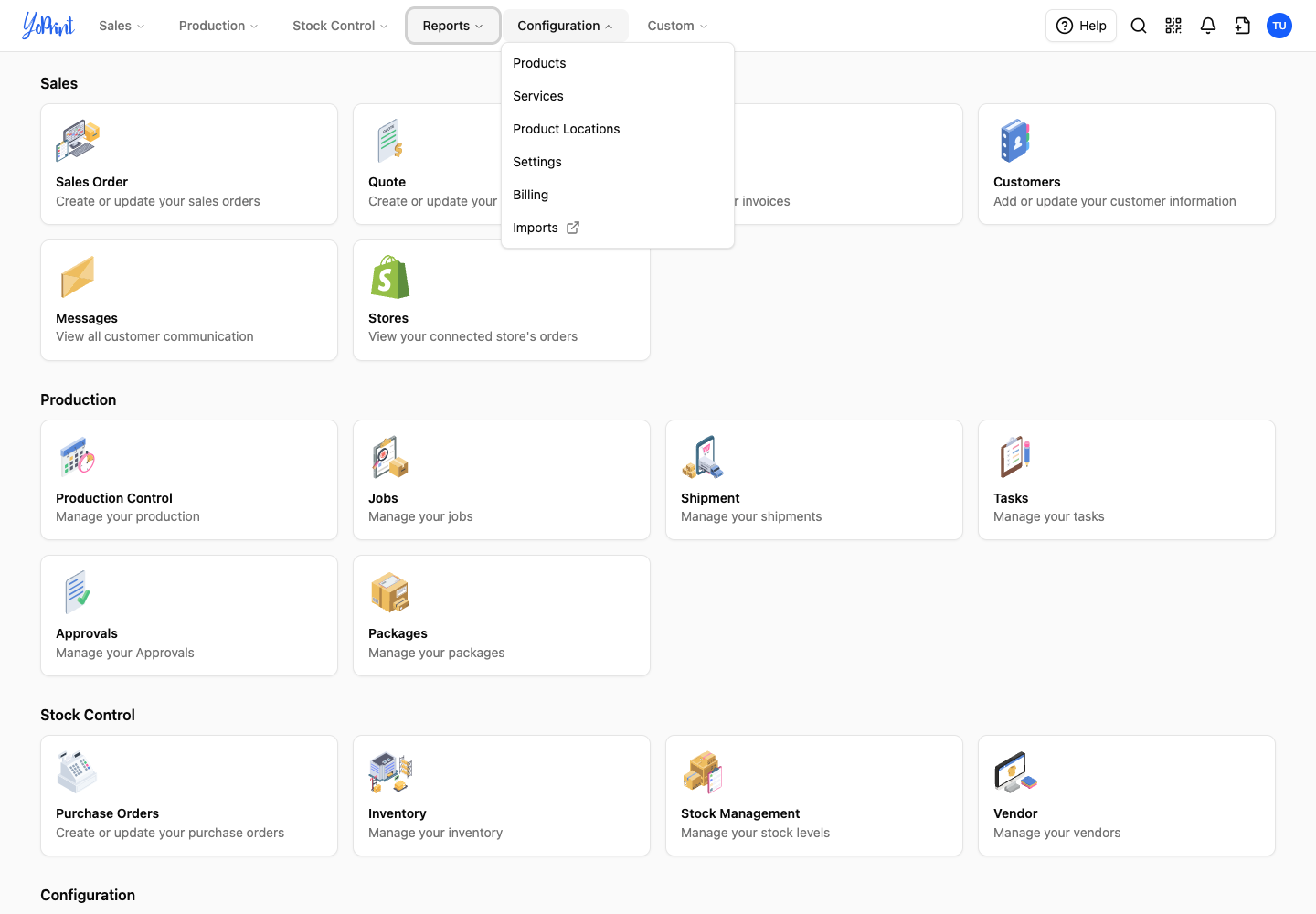Select Product Locations menu entry

click(618, 129)
